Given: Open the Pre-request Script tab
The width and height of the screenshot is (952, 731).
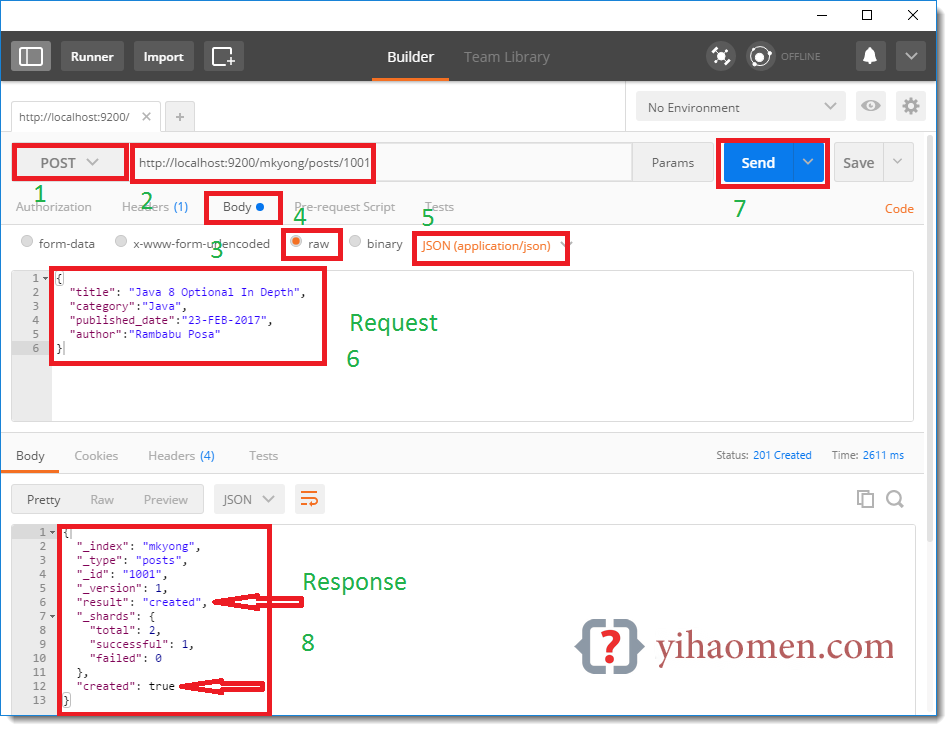Looking at the screenshot, I should [x=345, y=207].
